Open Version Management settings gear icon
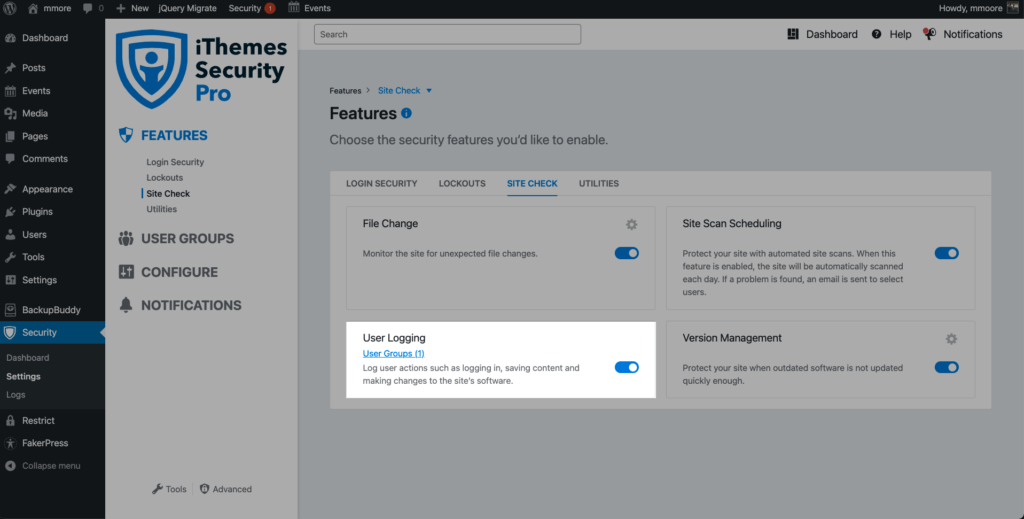 point(952,339)
